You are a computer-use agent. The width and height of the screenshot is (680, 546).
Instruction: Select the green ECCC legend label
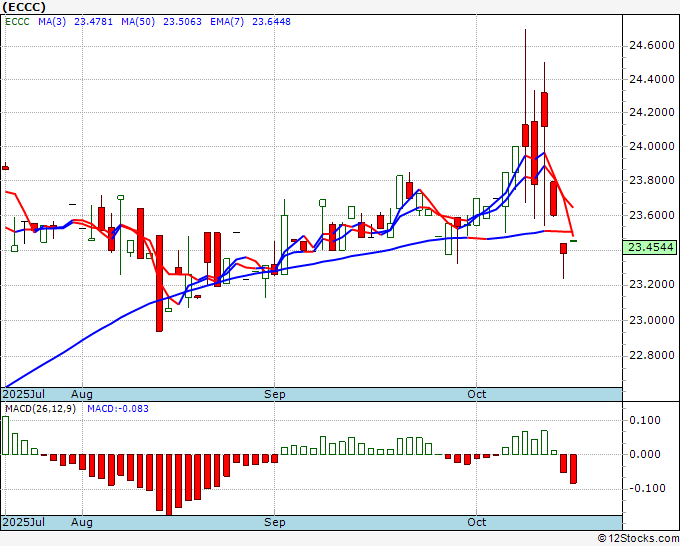pyautogui.click(x=17, y=22)
